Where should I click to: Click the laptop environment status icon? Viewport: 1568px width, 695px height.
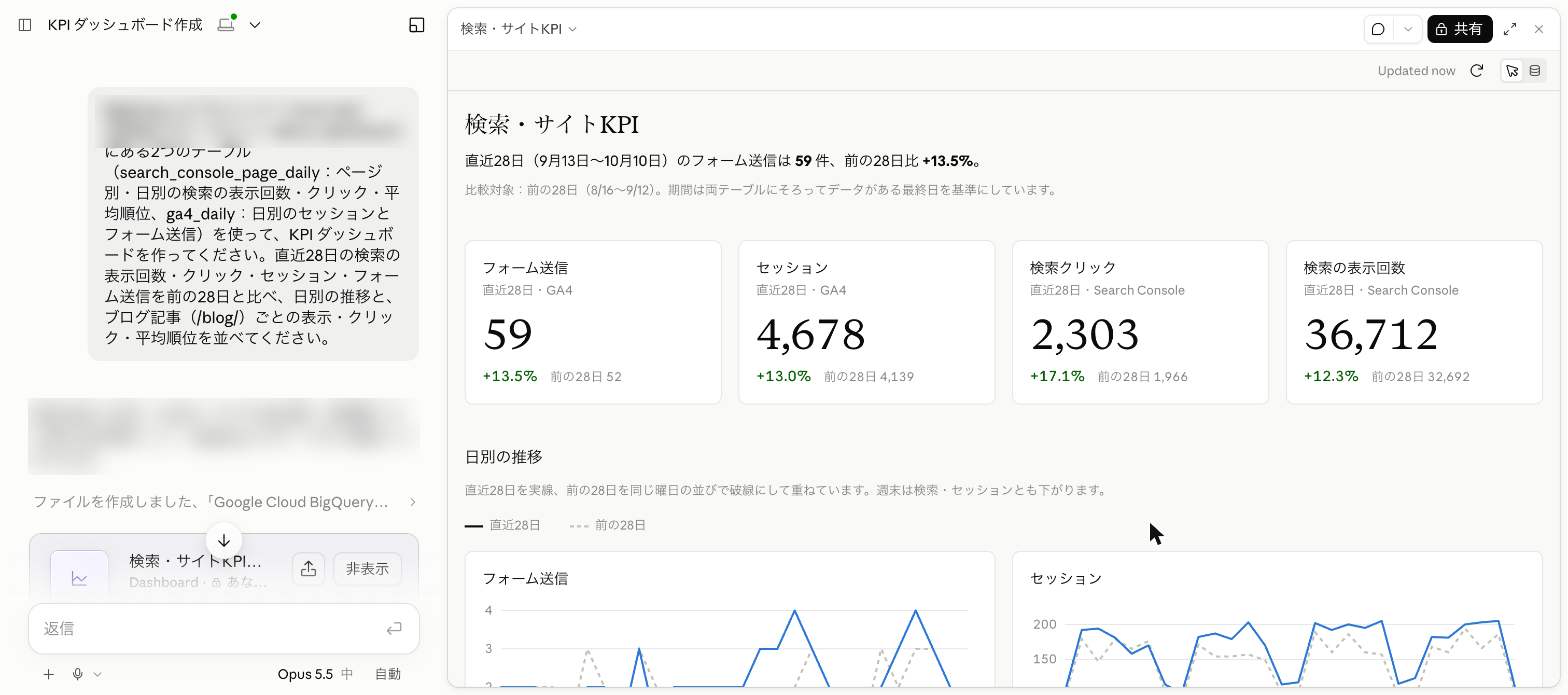coord(227,24)
